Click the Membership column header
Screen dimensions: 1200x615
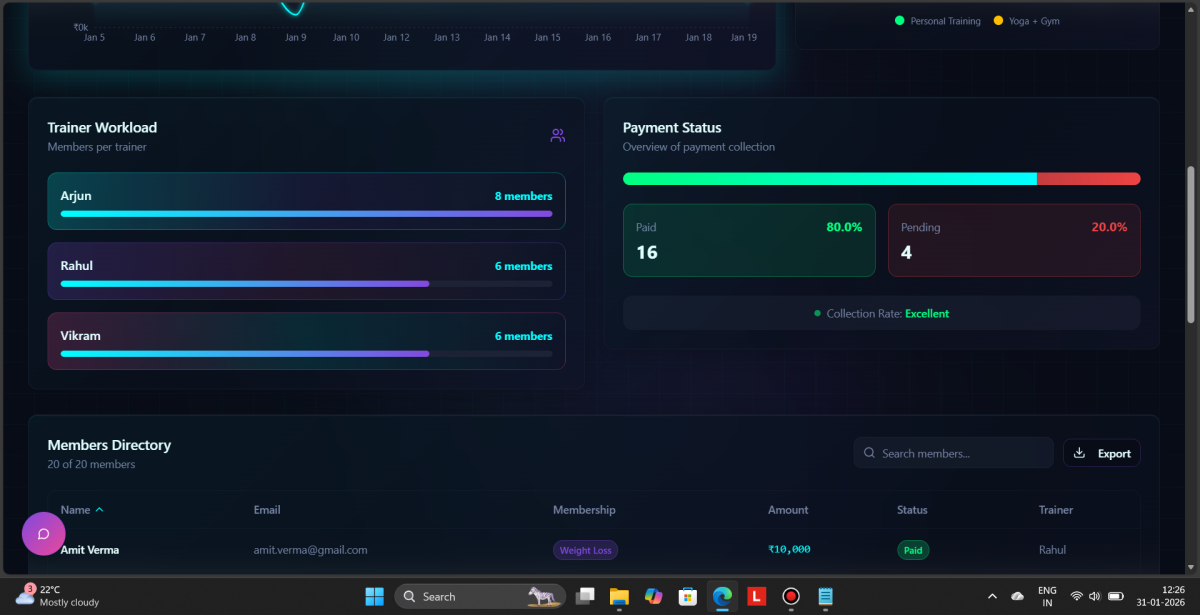[x=584, y=510]
